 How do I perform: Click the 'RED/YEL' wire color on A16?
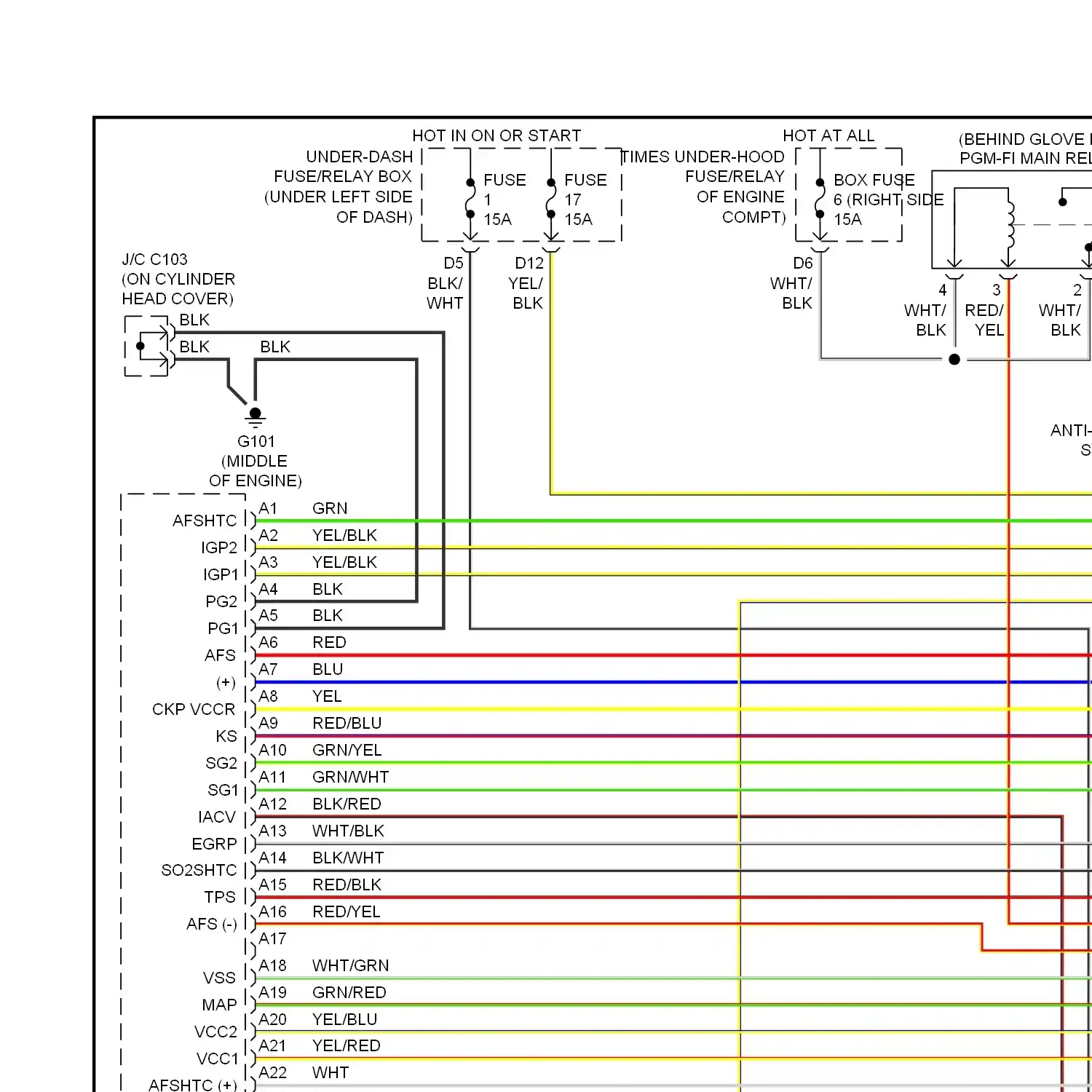[x=346, y=911]
